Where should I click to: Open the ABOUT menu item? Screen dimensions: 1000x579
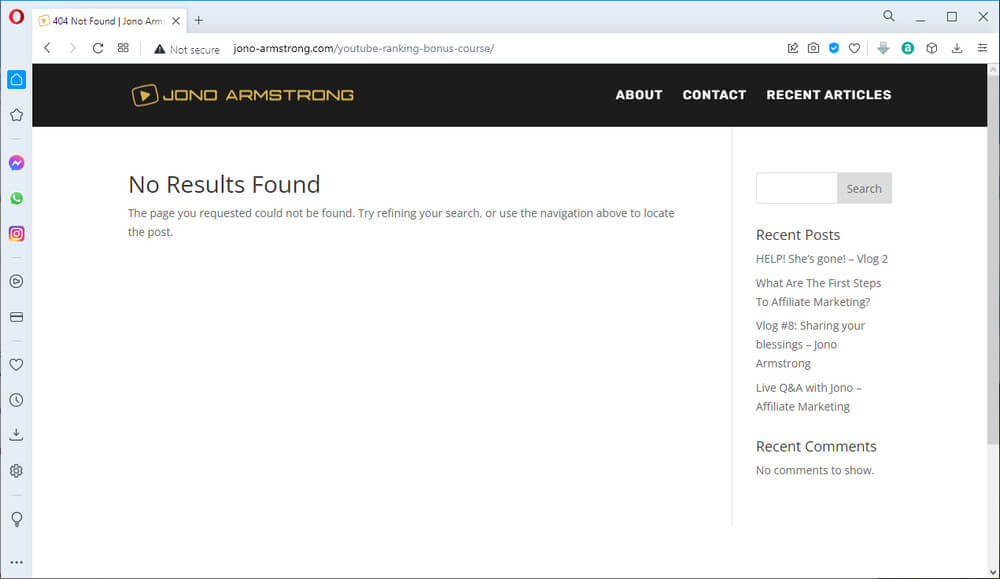click(x=639, y=95)
